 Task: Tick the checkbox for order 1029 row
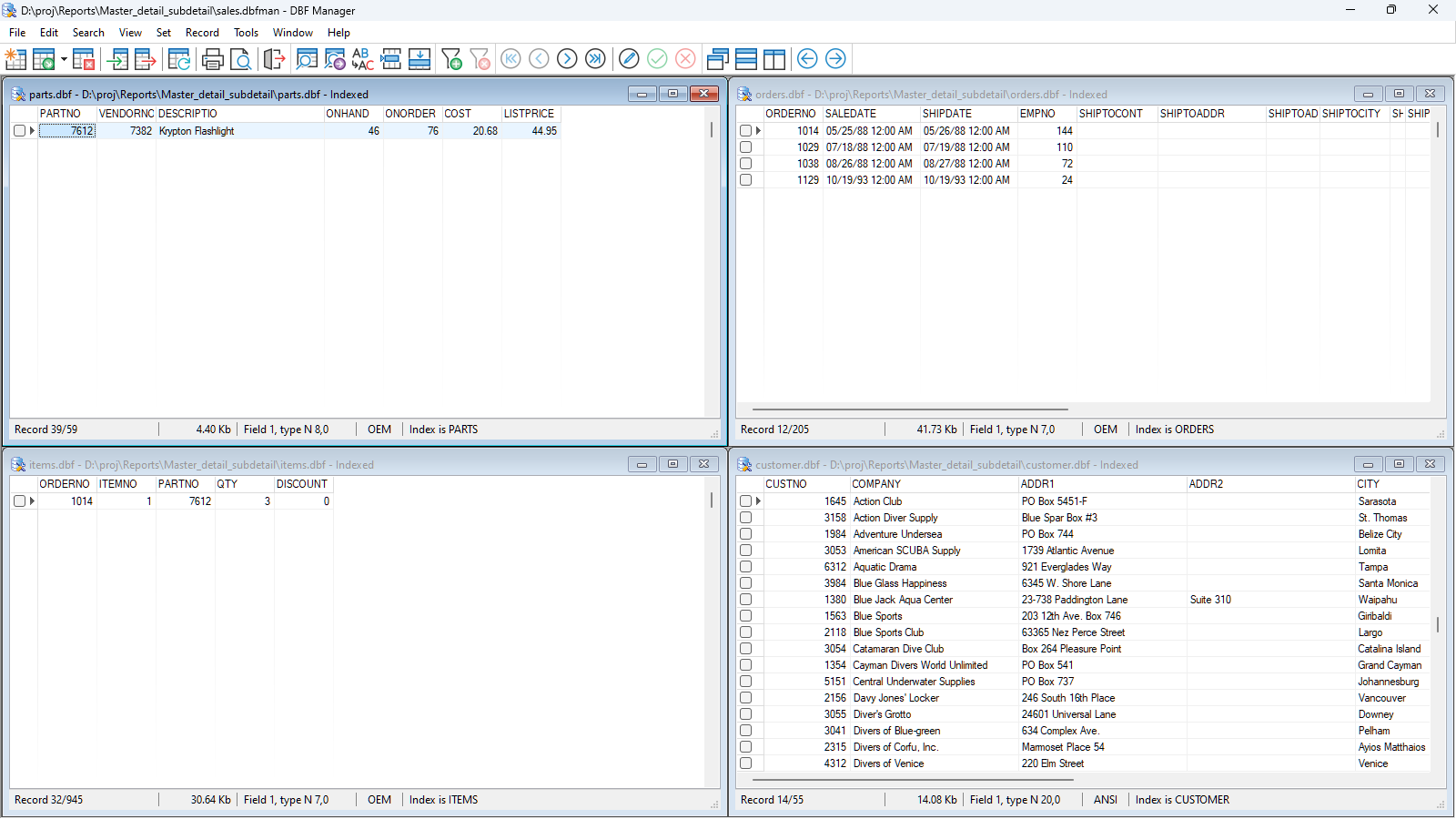(745, 147)
